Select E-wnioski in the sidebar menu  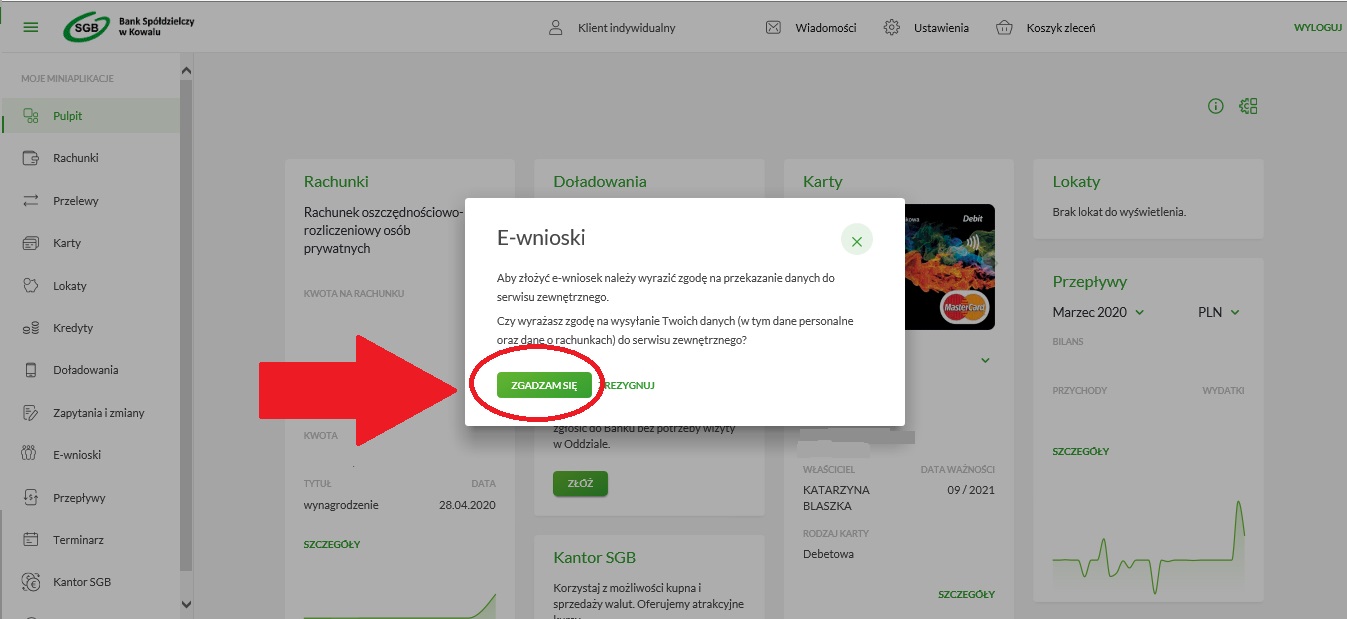pos(76,455)
